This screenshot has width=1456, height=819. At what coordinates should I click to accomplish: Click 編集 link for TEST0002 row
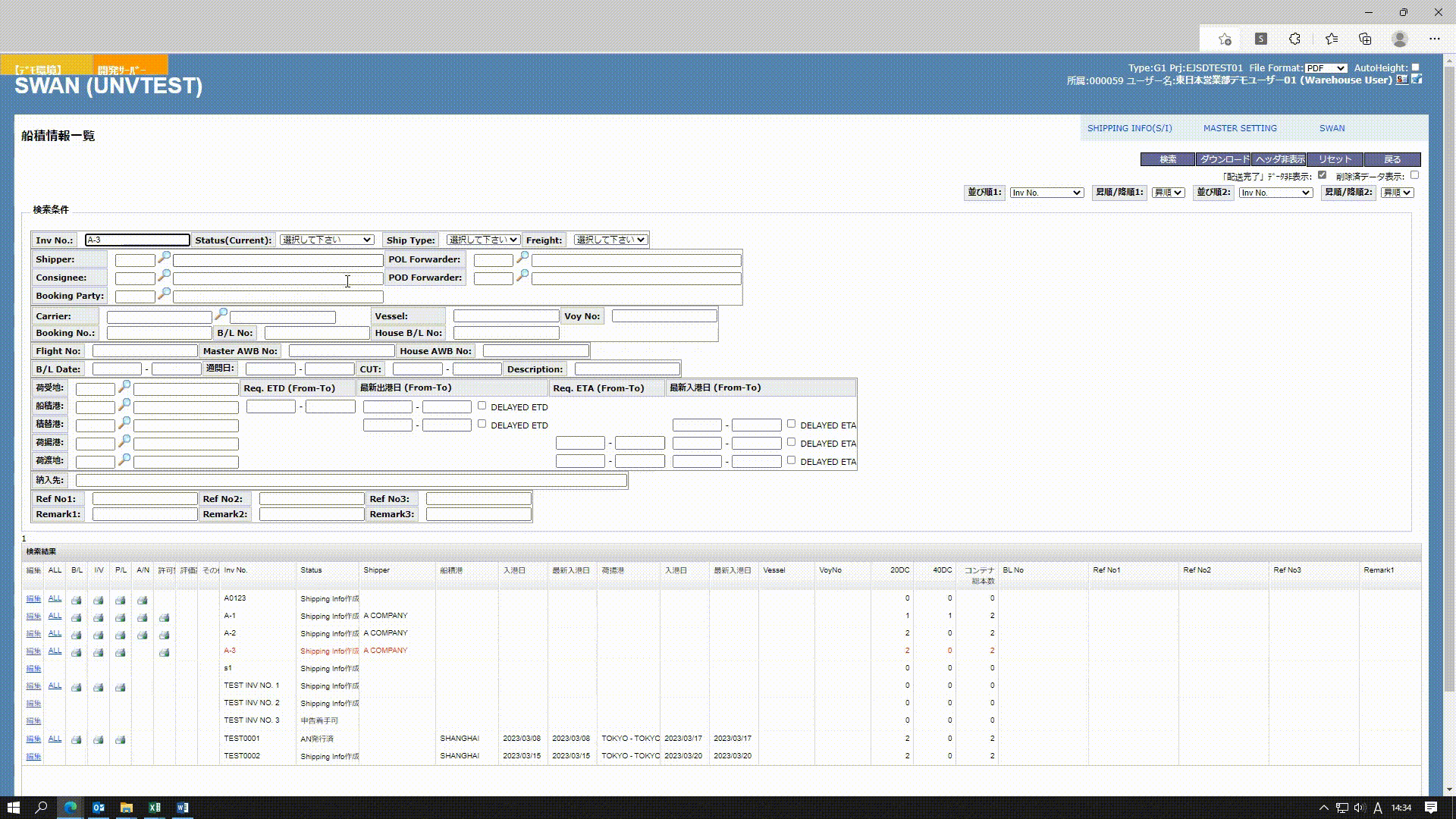pos(33,757)
